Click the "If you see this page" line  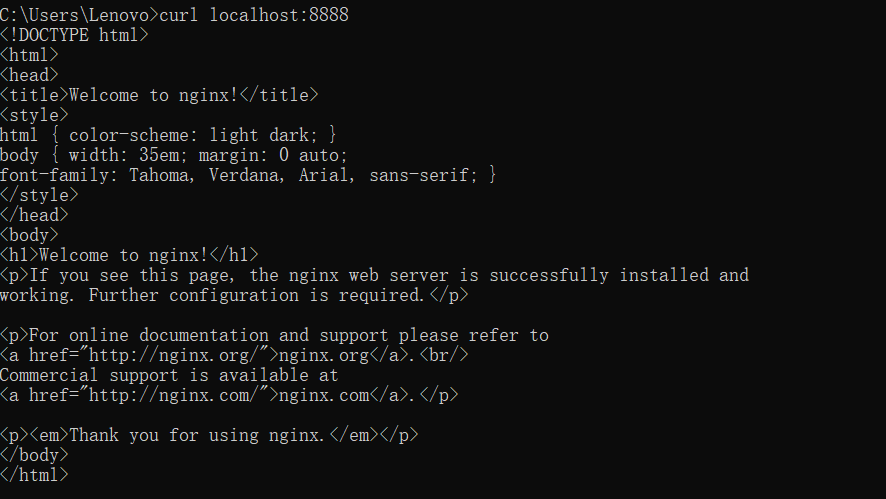(374, 275)
